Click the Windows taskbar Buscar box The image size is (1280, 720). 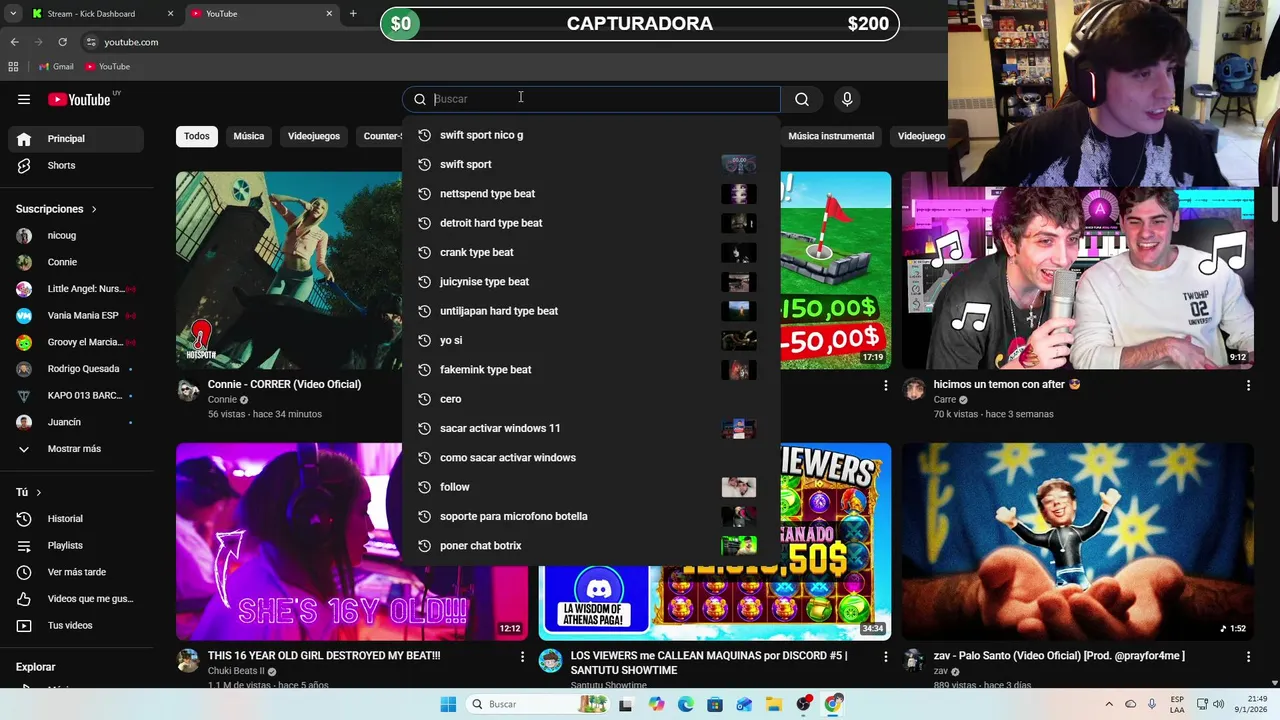[536, 704]
